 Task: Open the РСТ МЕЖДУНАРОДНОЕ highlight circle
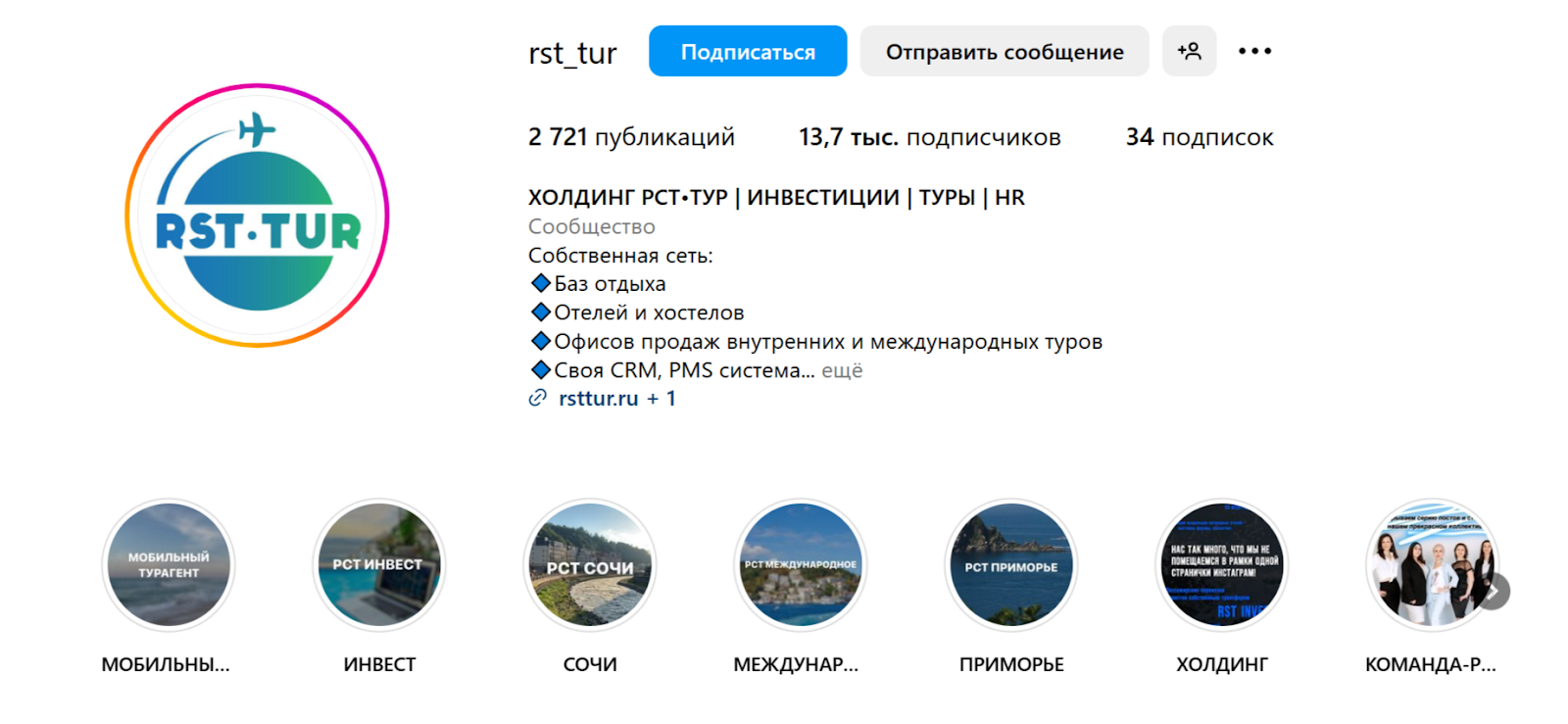click(801, 565)
